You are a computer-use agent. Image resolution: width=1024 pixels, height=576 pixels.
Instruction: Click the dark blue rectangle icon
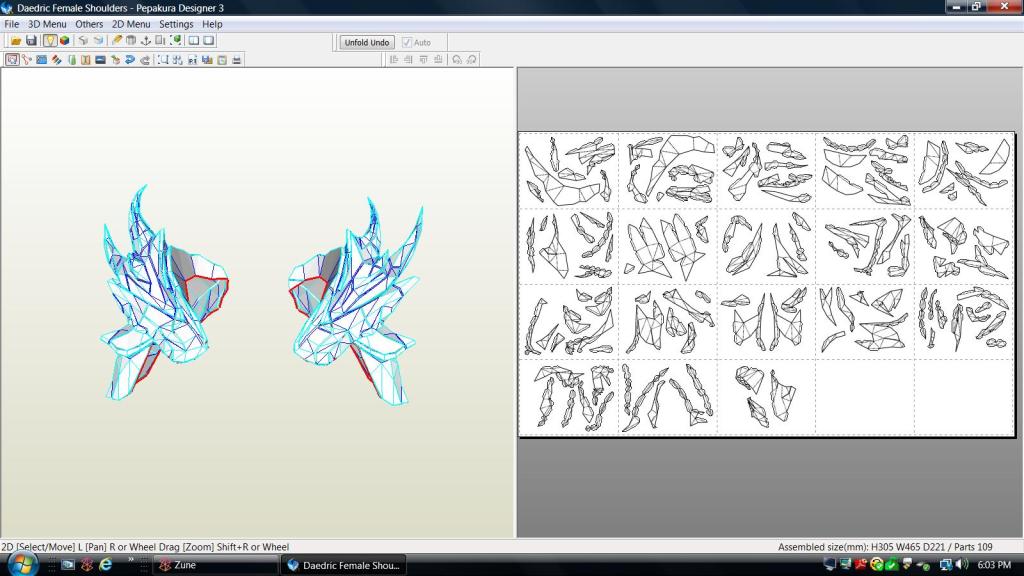[101, 59]
